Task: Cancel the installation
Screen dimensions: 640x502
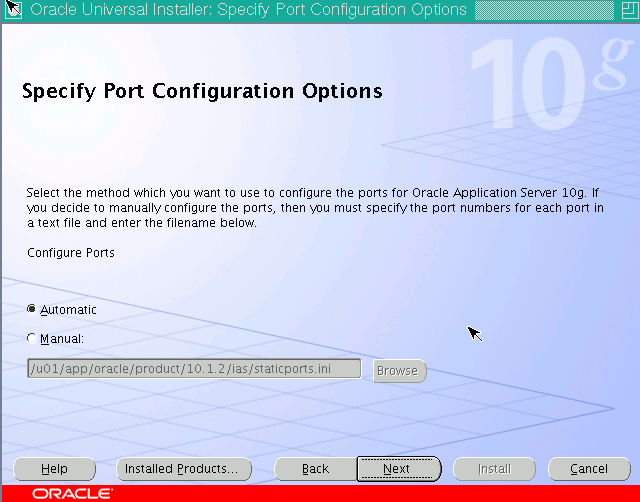Action: pyautogui.click(x=589, y=469)
